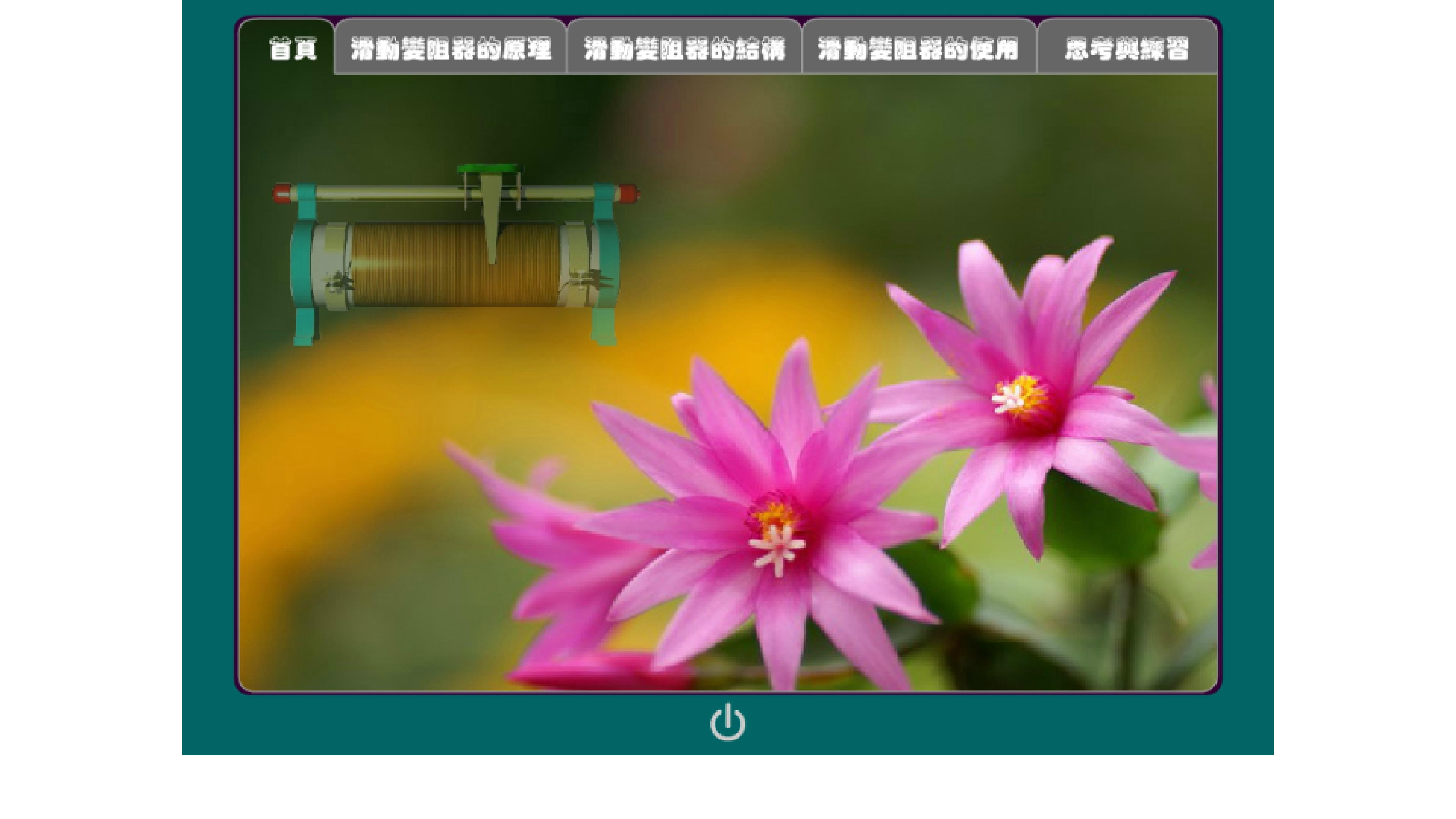Click the left teal support stand

tap(304, 264)
